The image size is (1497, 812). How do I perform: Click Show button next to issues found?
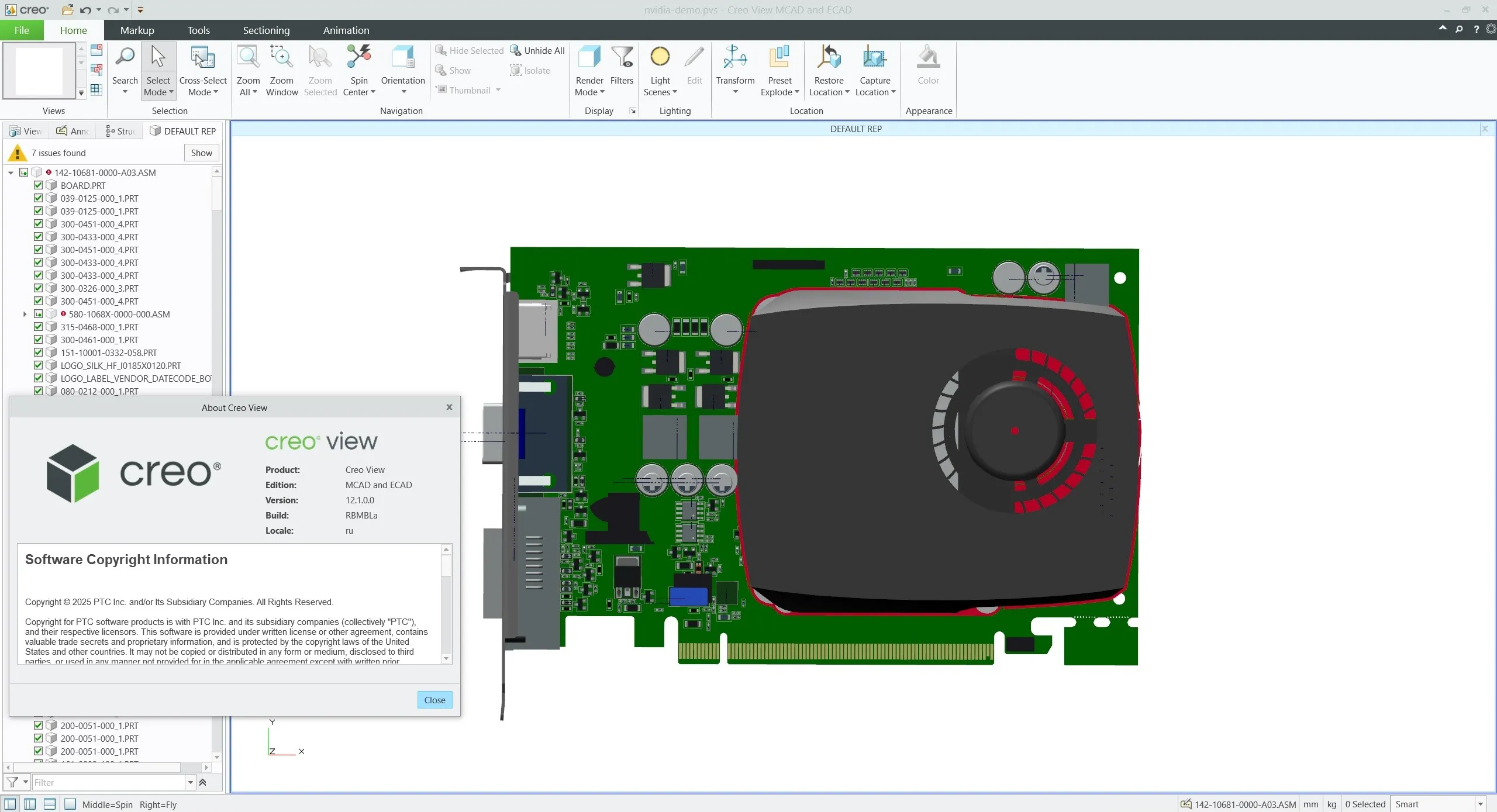(201, 153)
